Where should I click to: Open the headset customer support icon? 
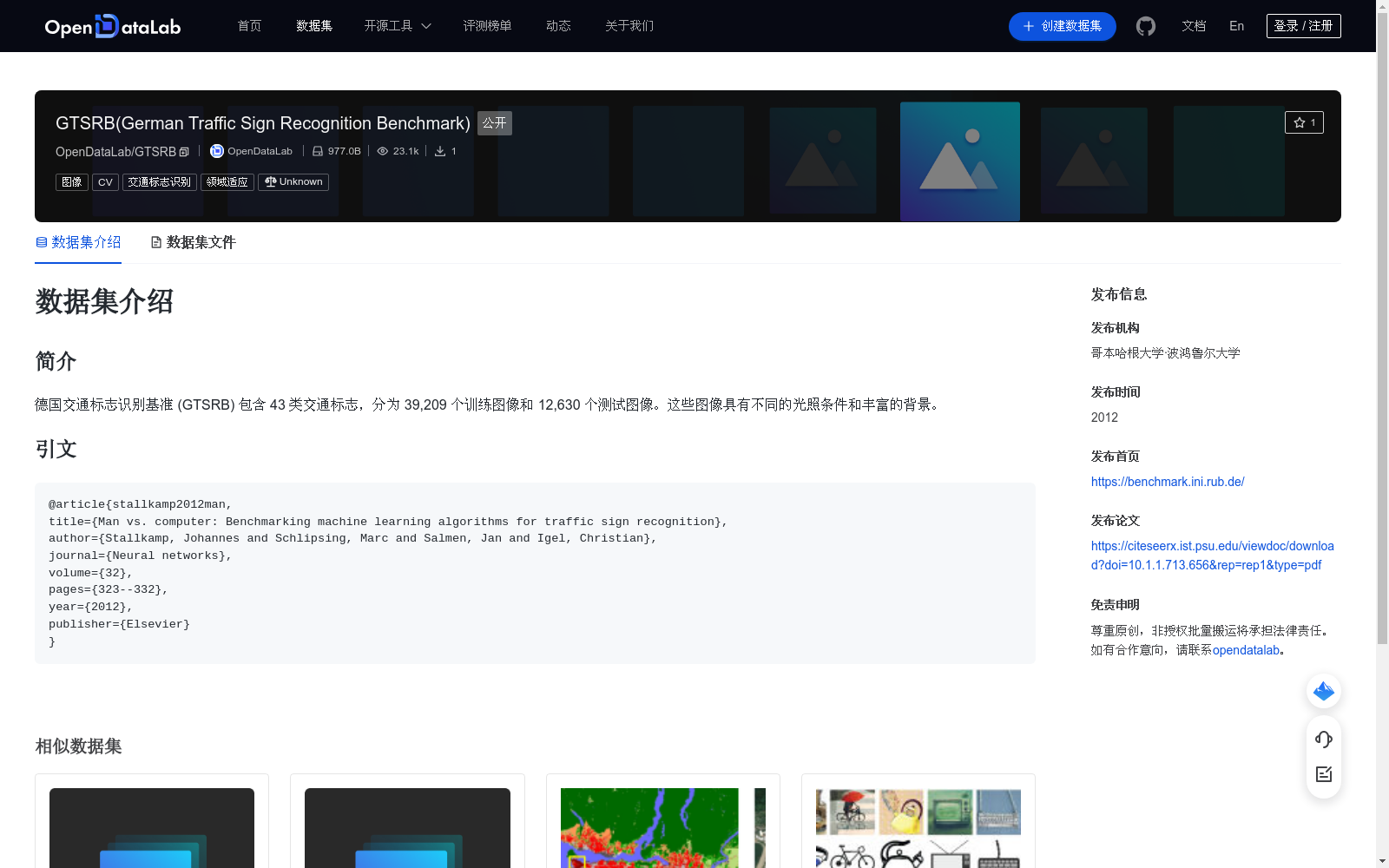click(1324, 739)
